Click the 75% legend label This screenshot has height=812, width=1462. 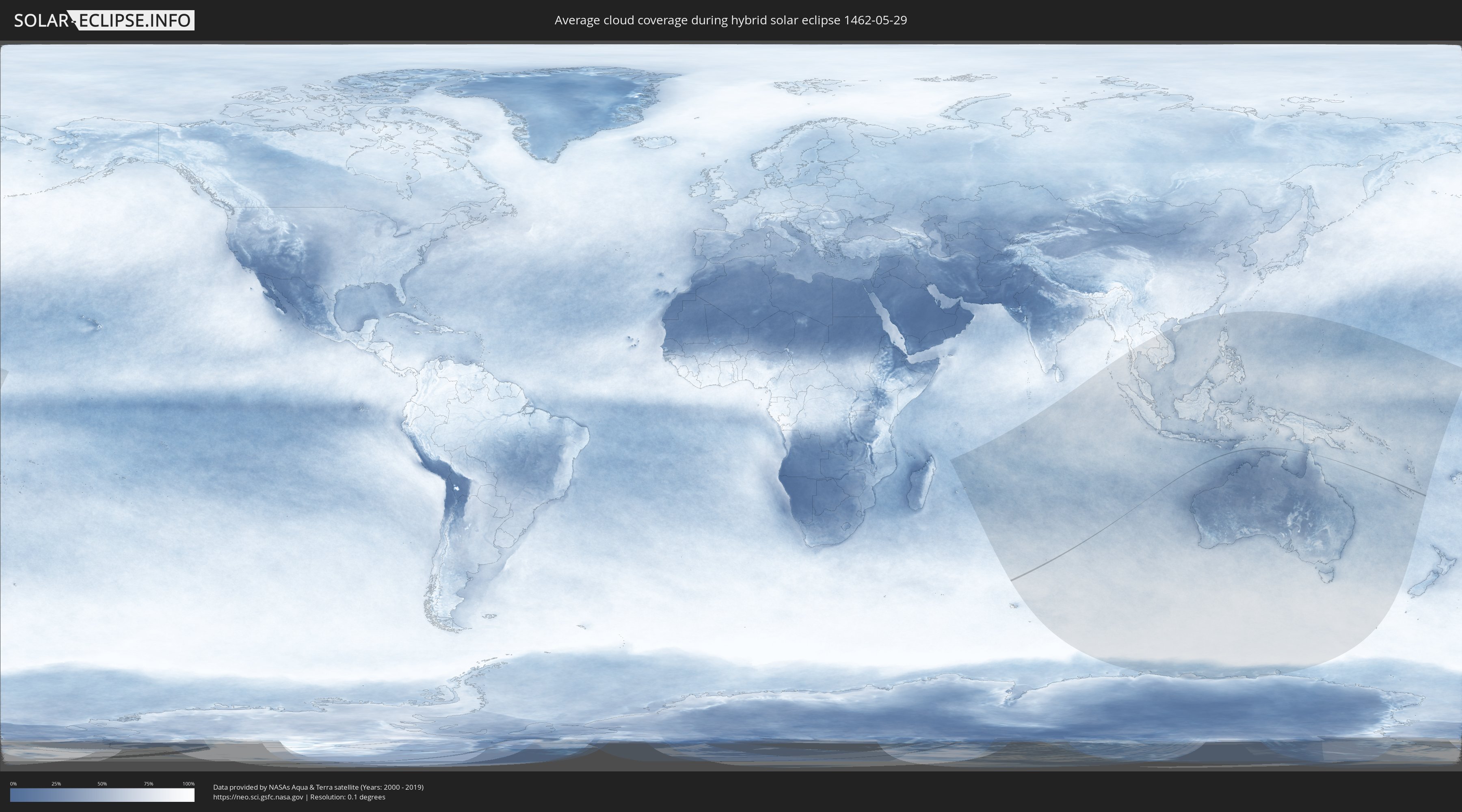148,784
